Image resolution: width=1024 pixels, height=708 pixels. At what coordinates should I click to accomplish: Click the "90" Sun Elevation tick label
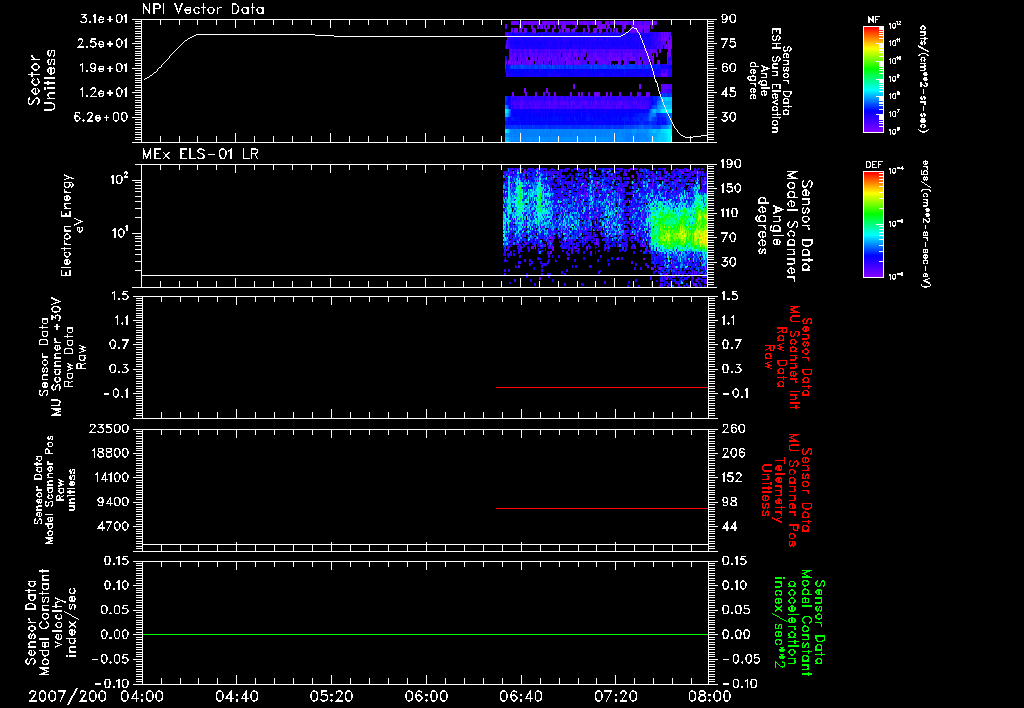click(729, 19)
